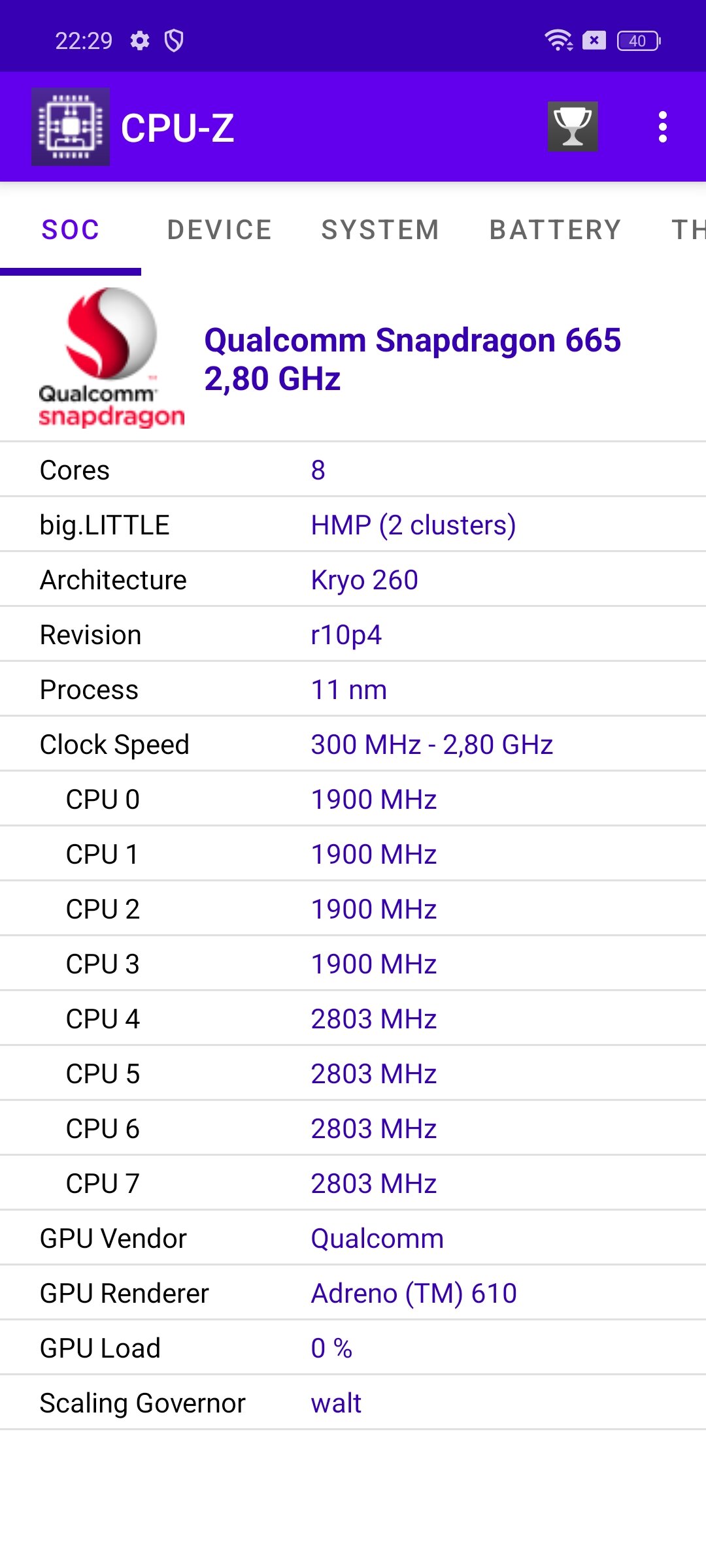Switch to the DEVICE tab
This screenshot has height=1568, width=706.
coord(220,230)
